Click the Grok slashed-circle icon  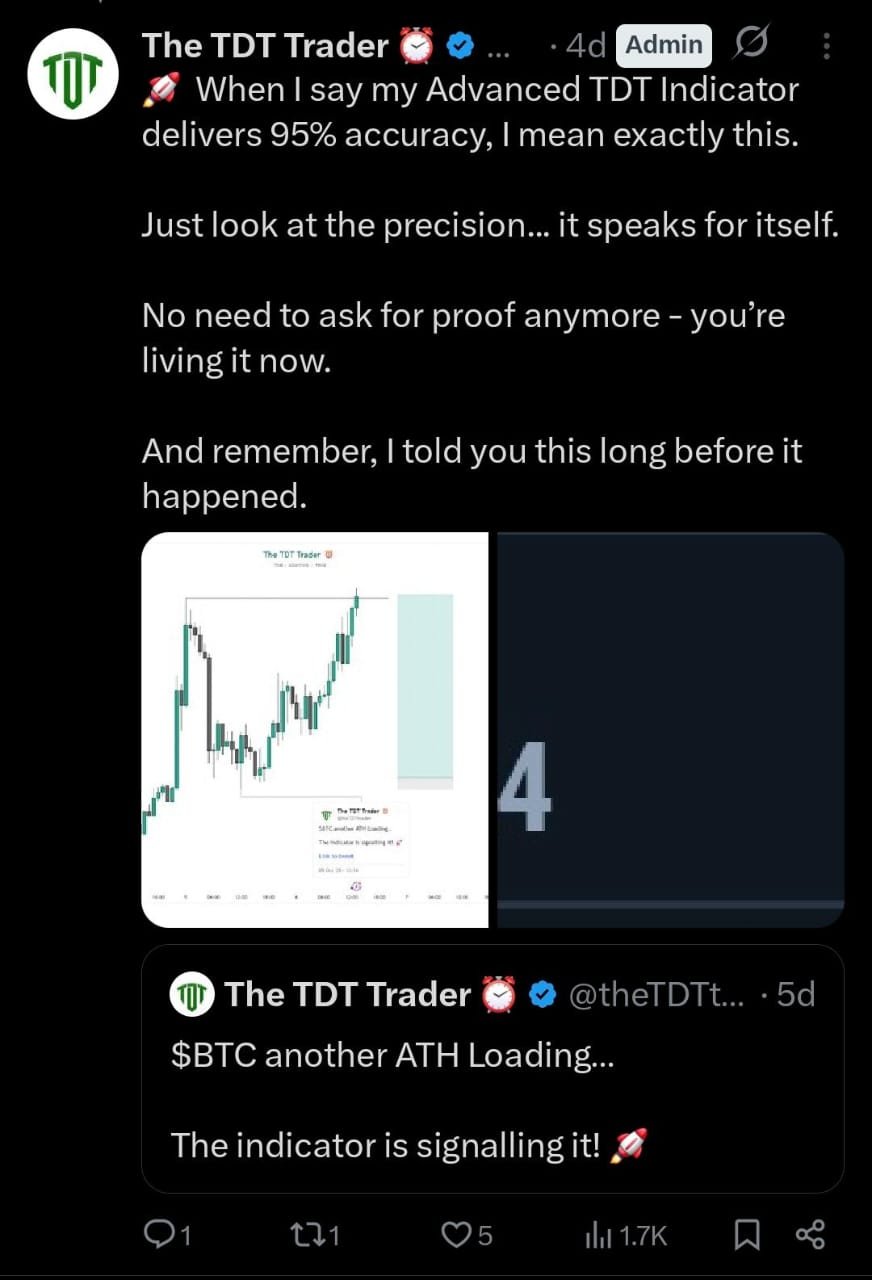(751, 44)
